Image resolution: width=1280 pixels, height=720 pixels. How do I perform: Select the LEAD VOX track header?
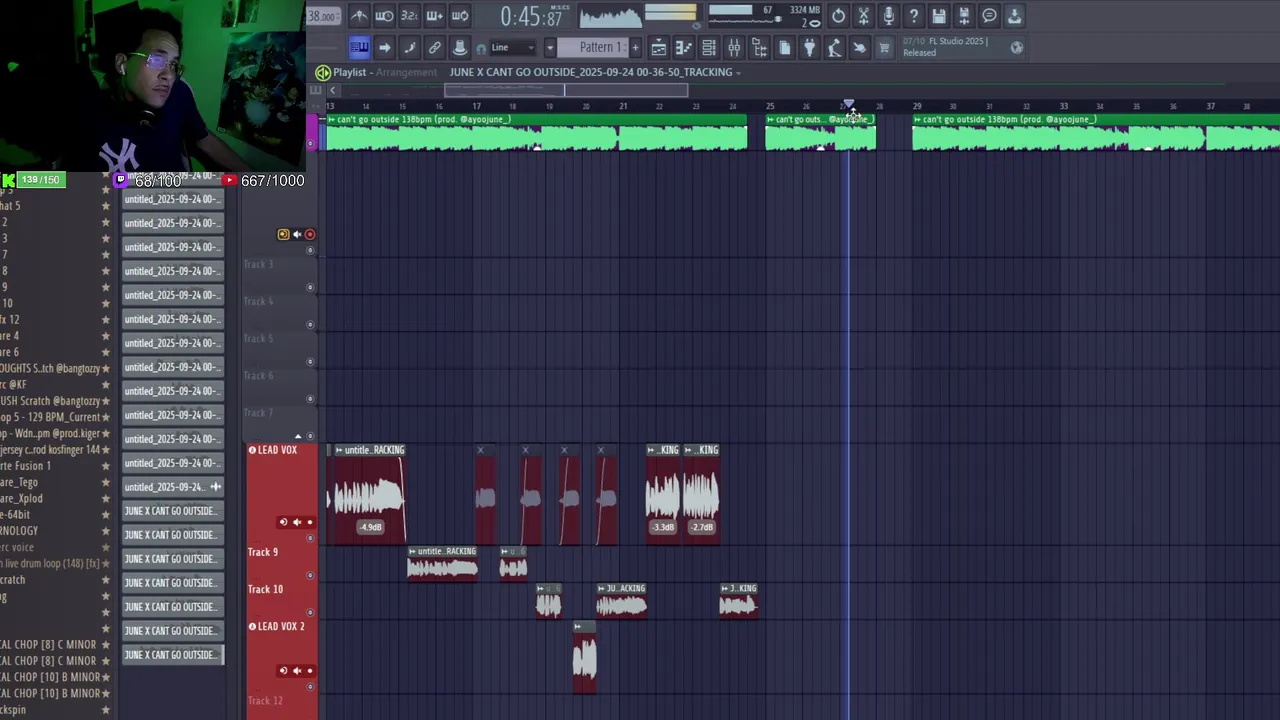[282, 494]
